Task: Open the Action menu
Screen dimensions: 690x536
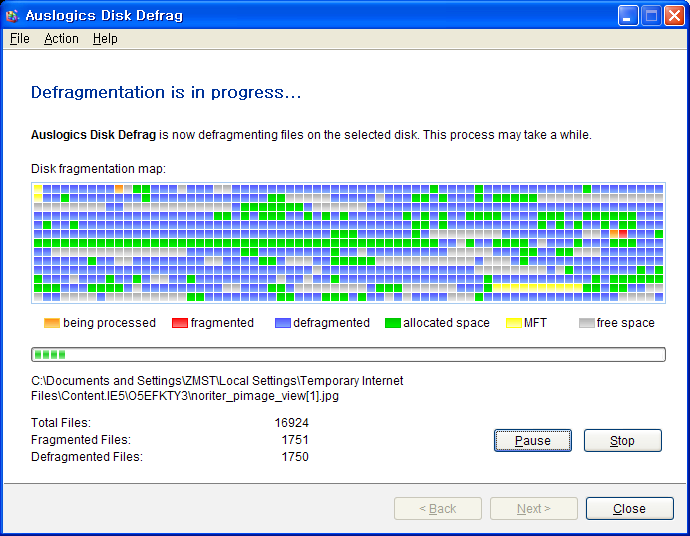Action: coord(61,39)
